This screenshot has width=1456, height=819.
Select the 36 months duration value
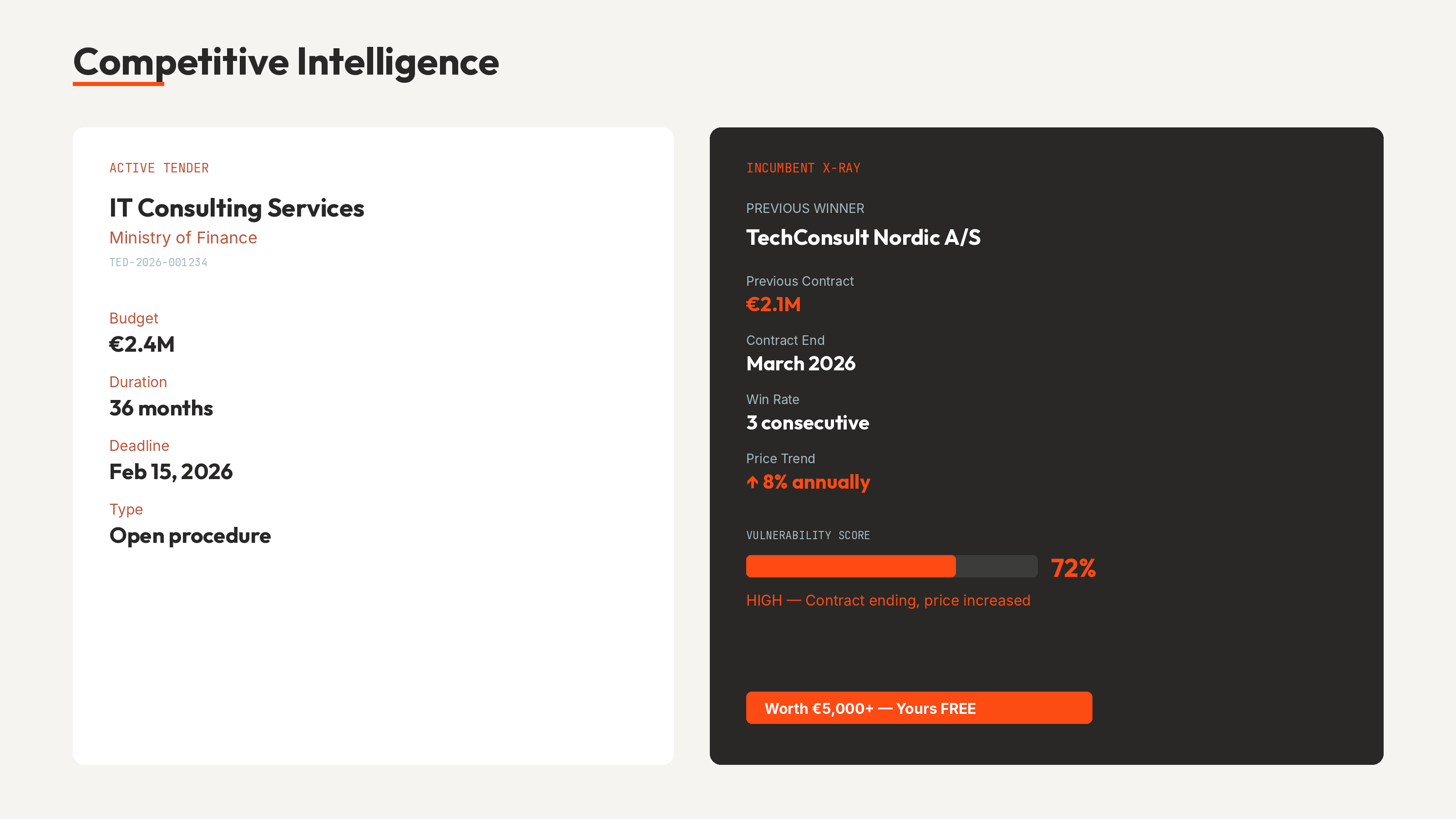coord(161,408)
